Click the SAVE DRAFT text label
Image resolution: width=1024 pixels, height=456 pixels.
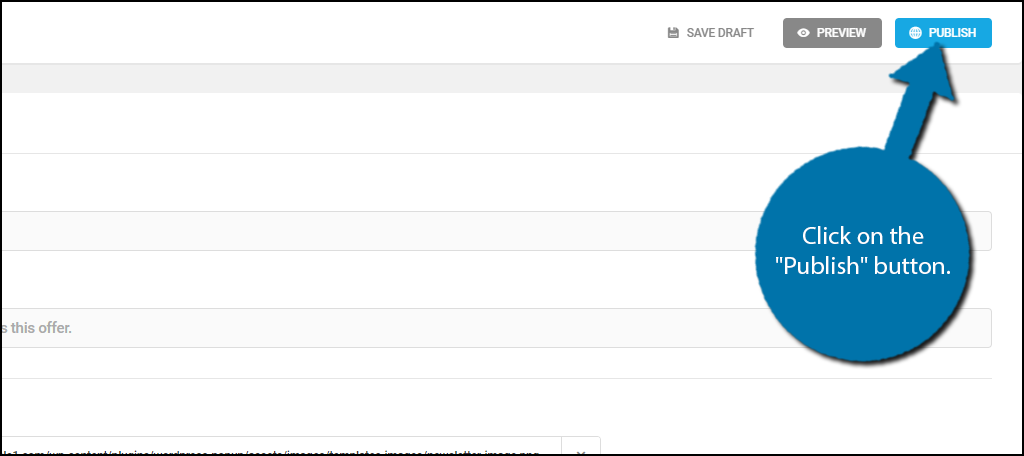tap(720, 33)
